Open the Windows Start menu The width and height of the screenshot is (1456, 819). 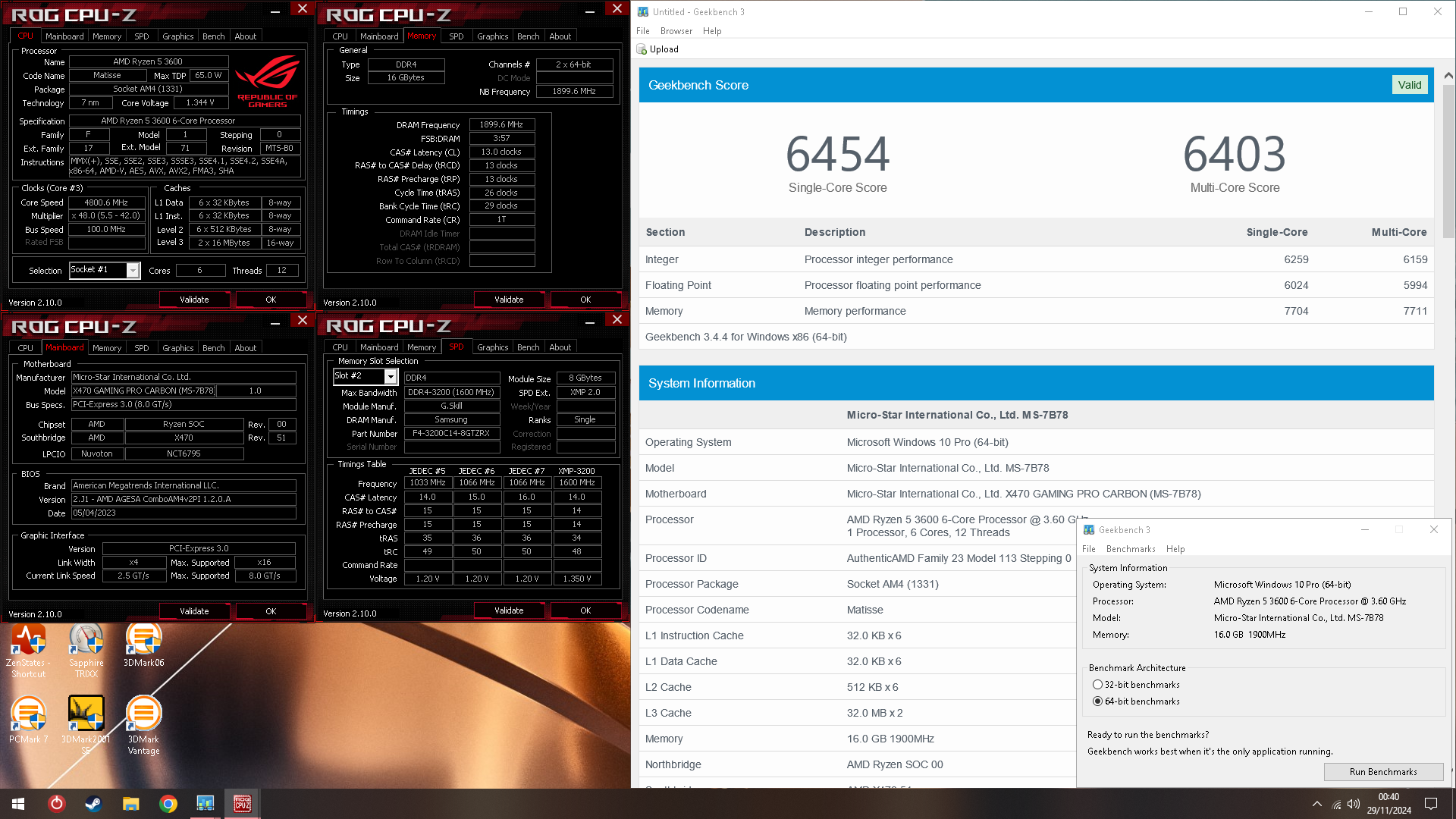[x=18, y=804]
